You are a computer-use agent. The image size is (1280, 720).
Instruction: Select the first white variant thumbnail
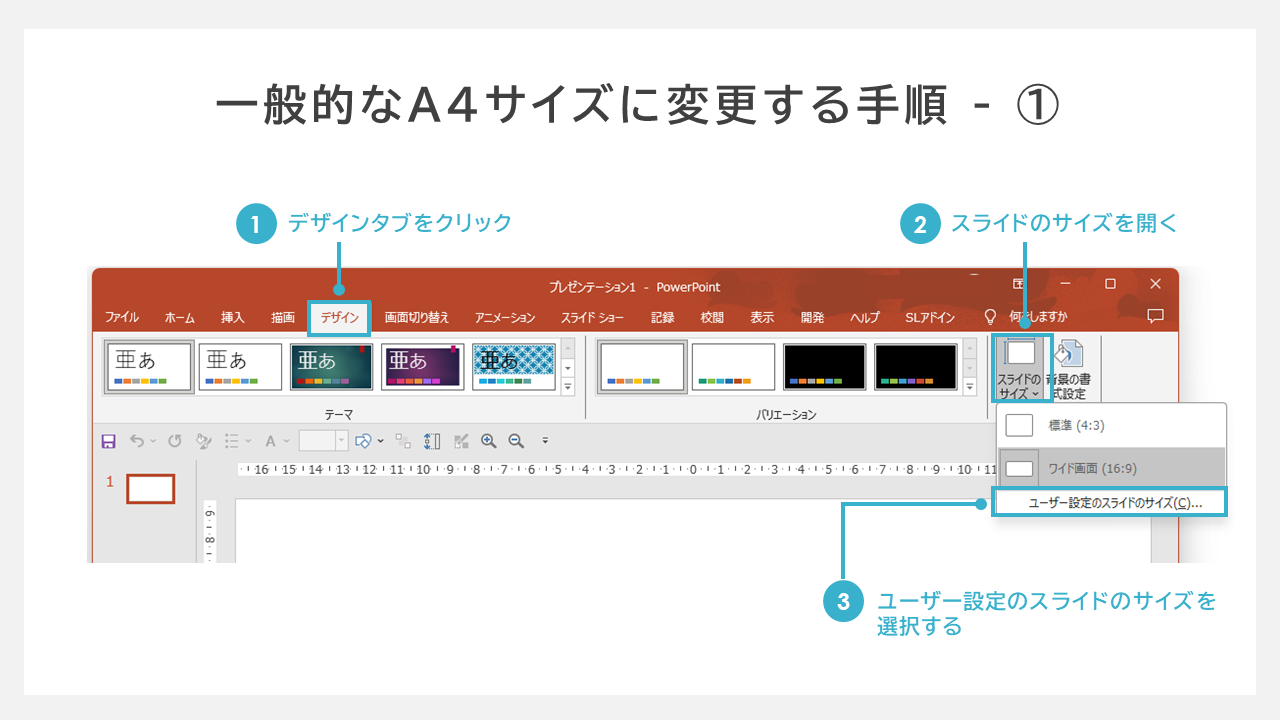(x=642, y=367)
